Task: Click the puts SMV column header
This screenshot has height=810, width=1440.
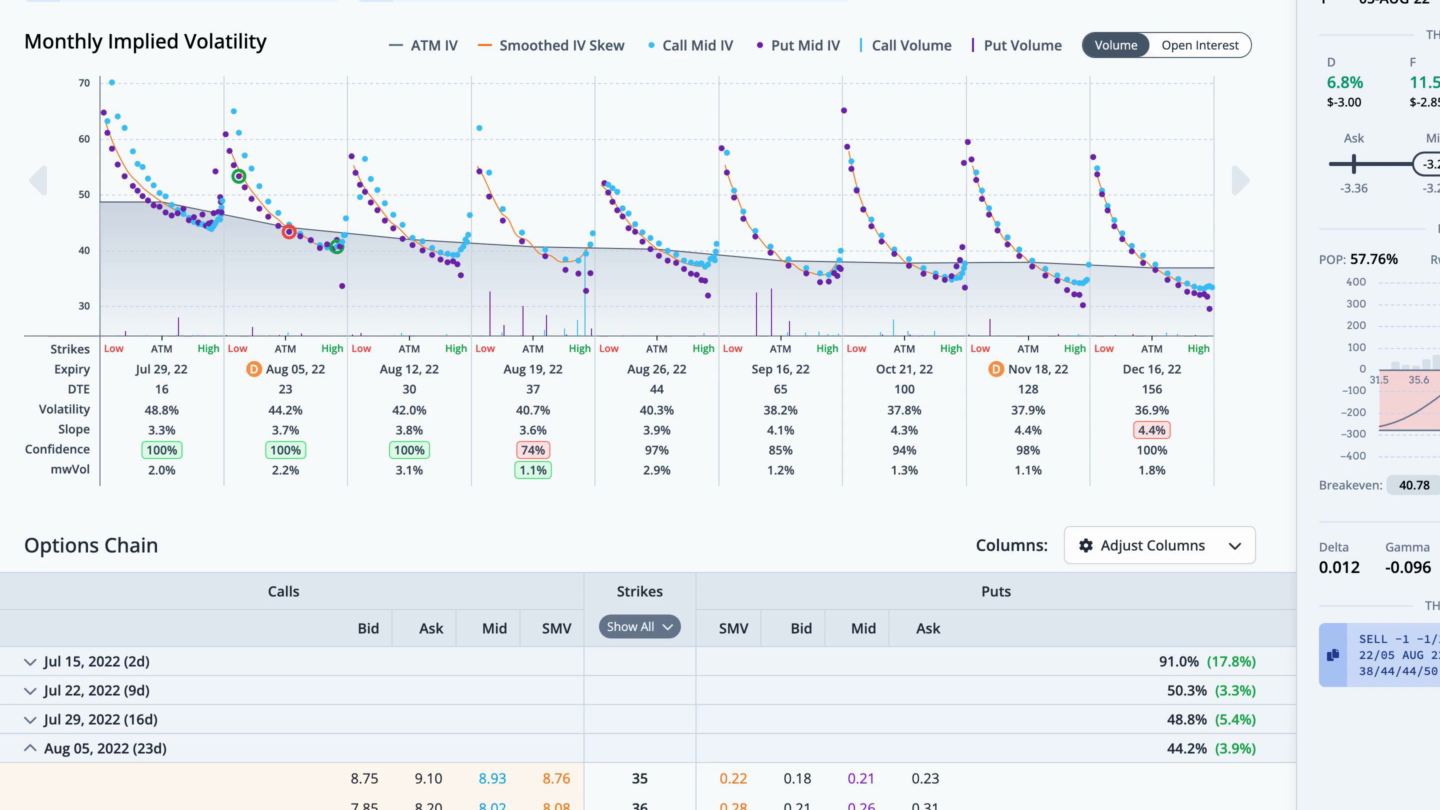Action: point(735,628)
